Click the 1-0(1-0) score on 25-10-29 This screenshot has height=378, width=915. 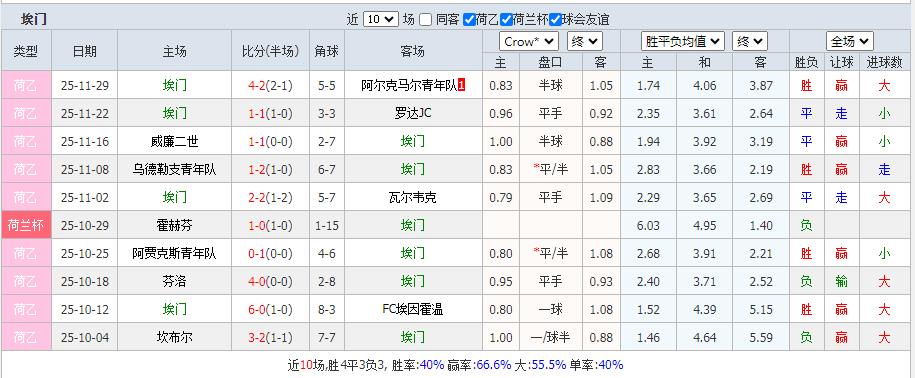pyautogui.click(x=270, y=226)
